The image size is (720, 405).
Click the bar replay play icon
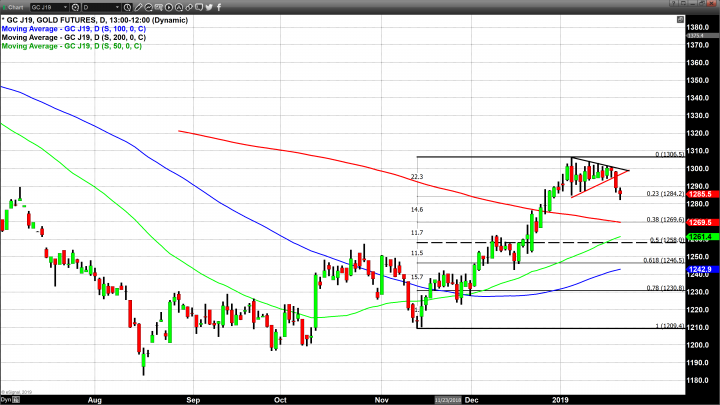pos(169,7)
